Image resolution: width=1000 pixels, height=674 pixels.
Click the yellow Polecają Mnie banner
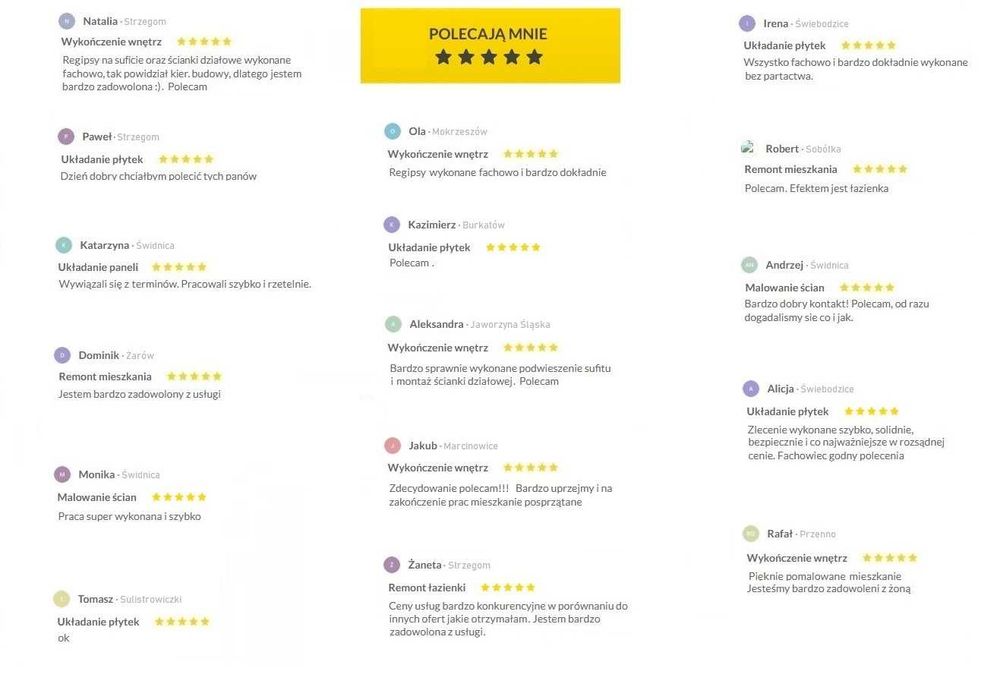click(x=490, y=45)
